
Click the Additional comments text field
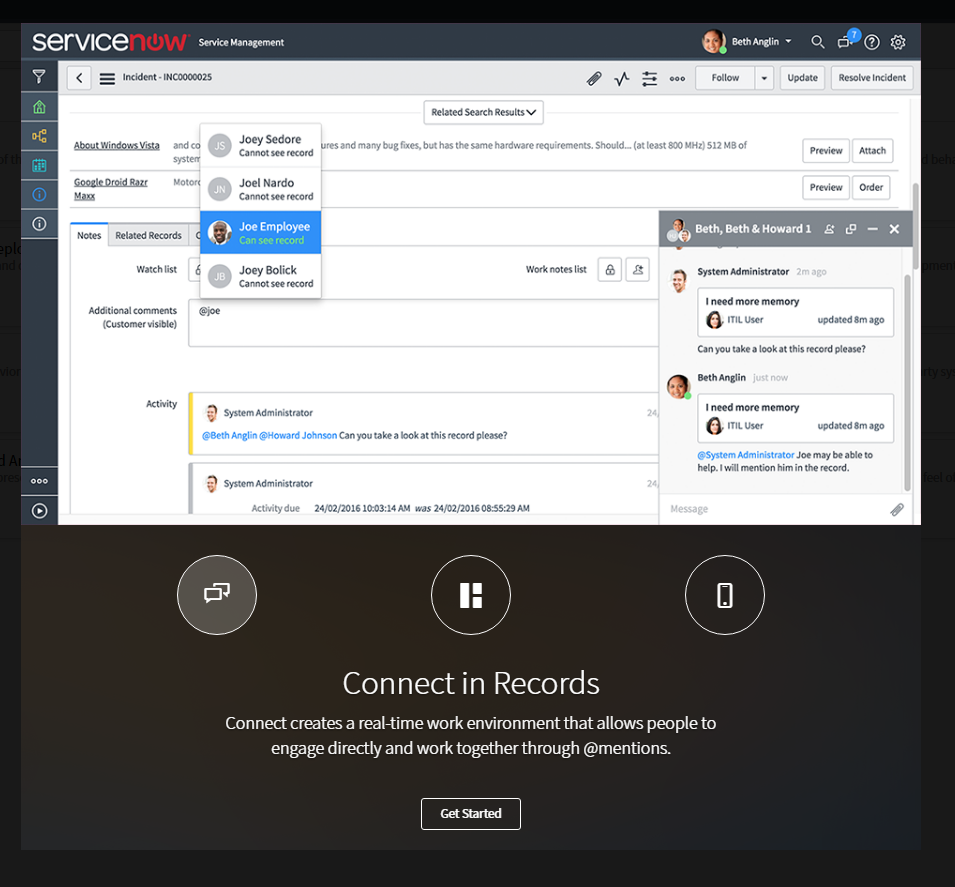pos(423,323)
